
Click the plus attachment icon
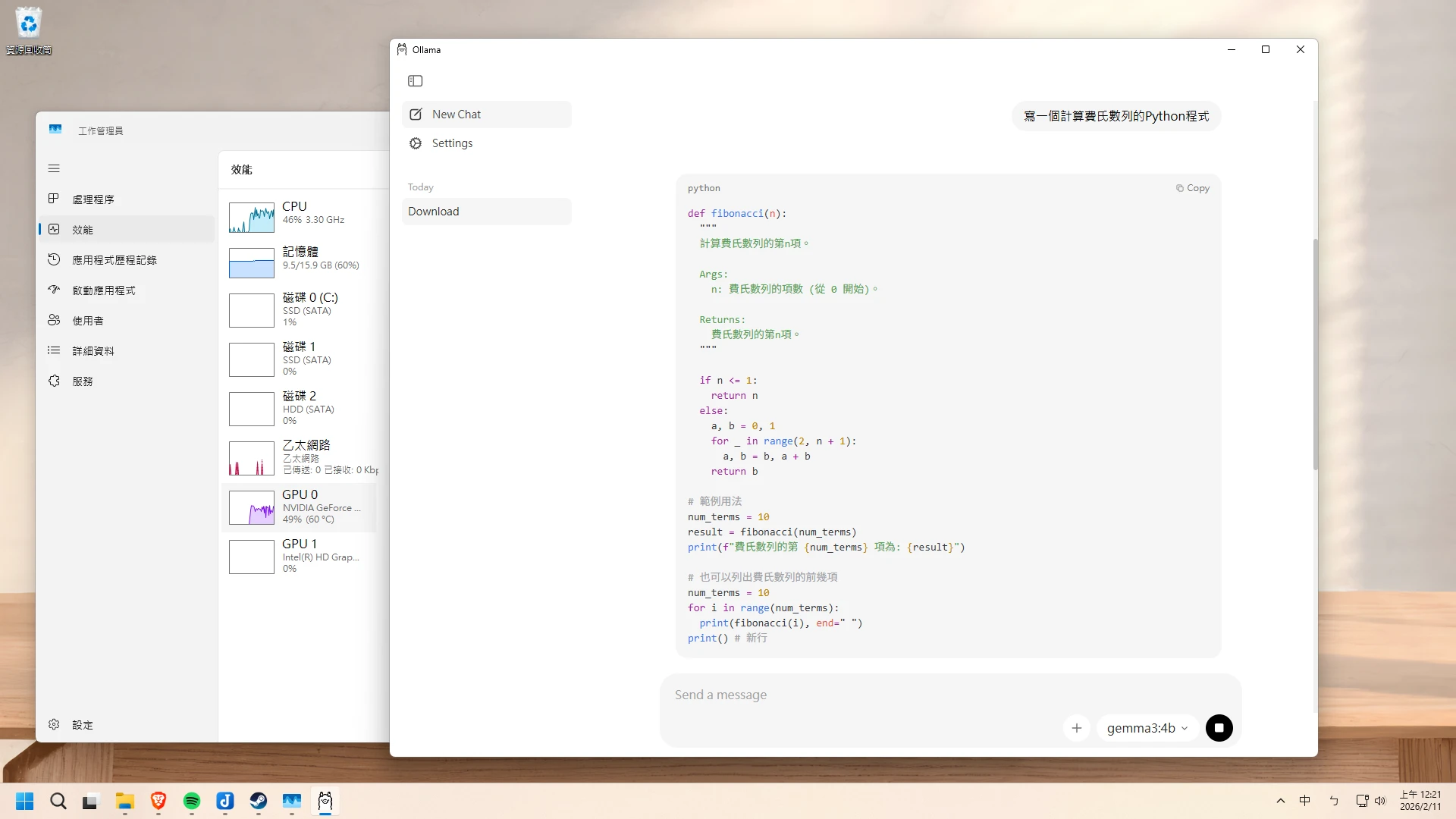click(x=1076, y=728)
